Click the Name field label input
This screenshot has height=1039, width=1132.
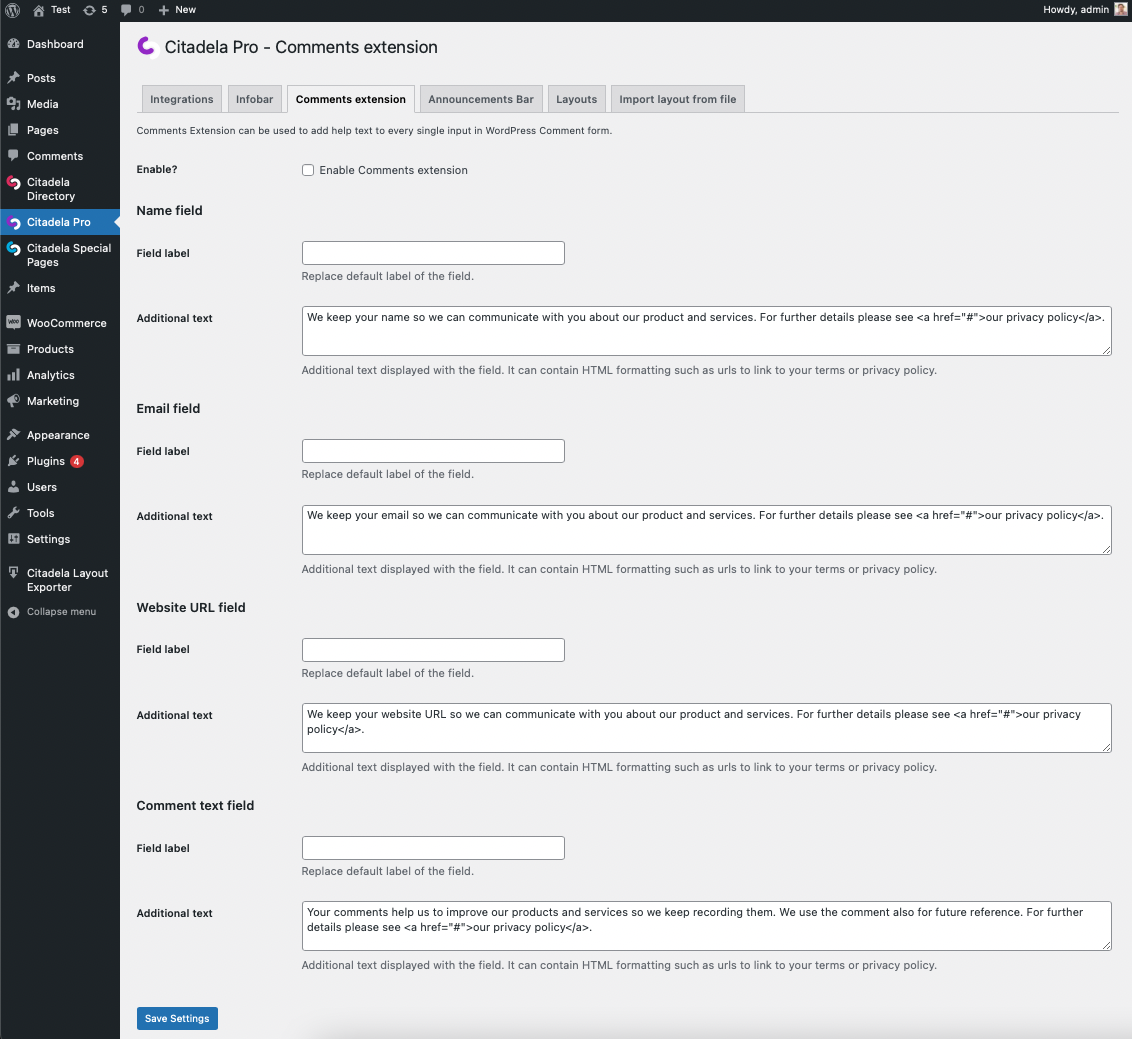click(433, 253)
